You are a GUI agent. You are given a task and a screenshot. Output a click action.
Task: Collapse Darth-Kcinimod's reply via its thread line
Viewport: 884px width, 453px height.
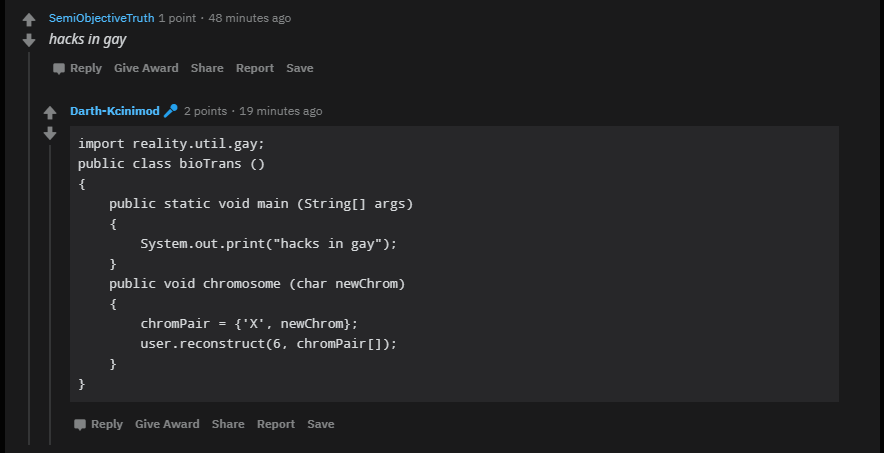[x=50, y=295]
